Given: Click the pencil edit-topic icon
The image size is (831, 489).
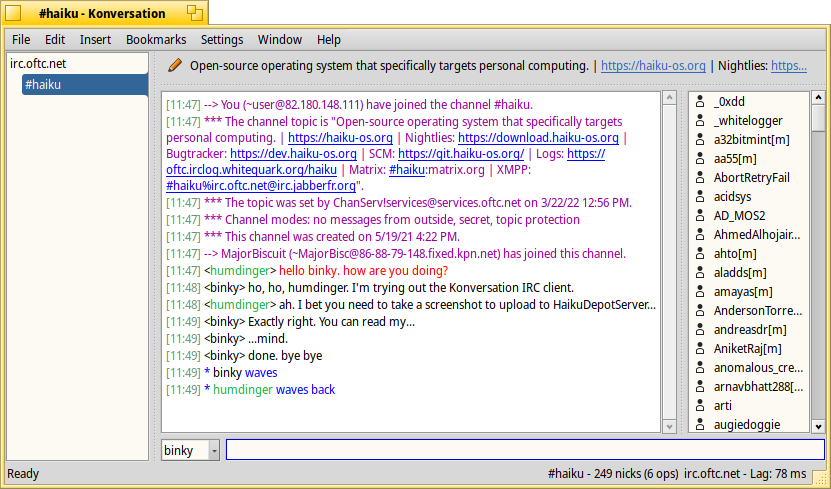Looking at the screenshot, I should point(174,65).
